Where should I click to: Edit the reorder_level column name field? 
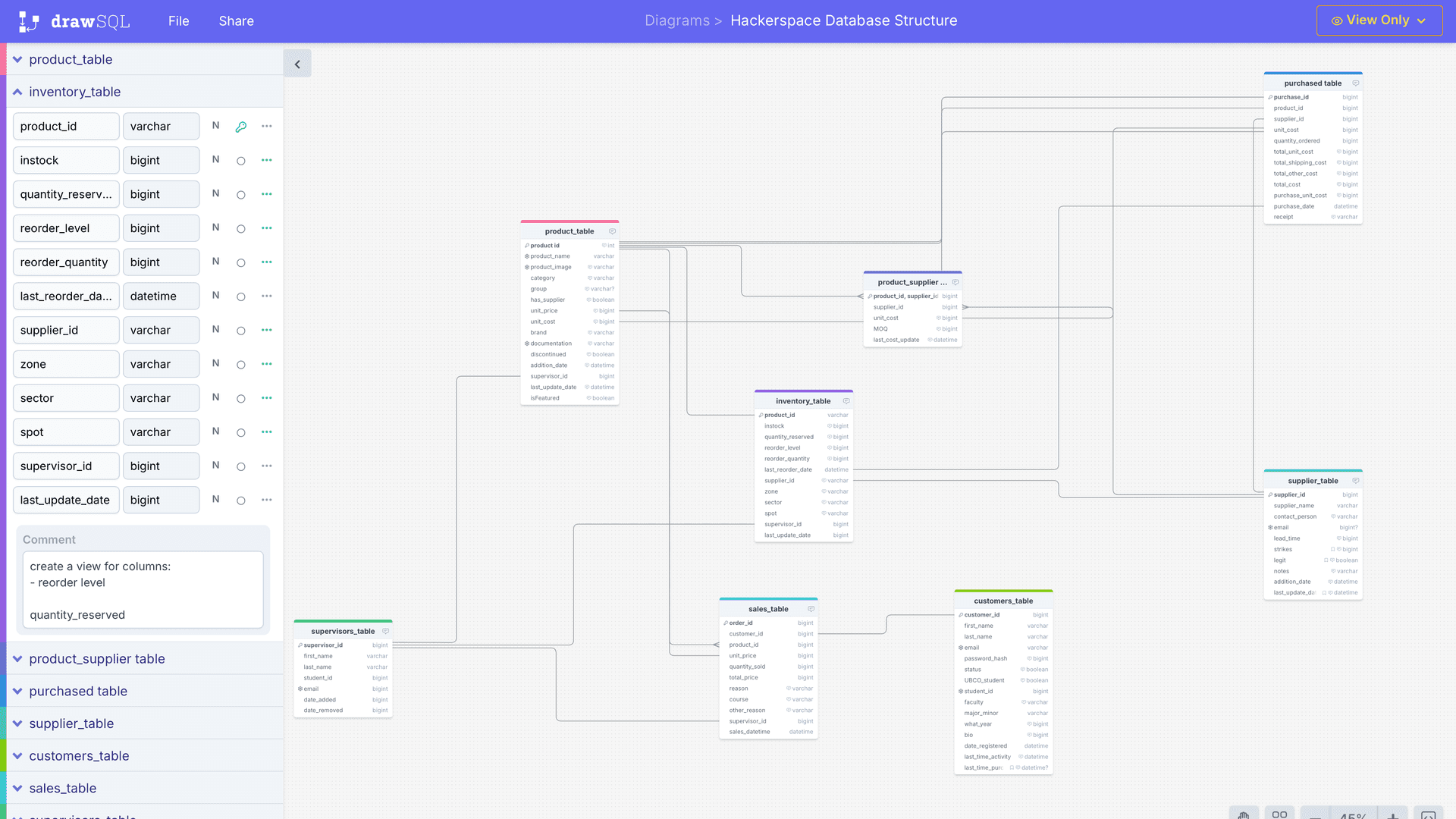coord(66,228)
